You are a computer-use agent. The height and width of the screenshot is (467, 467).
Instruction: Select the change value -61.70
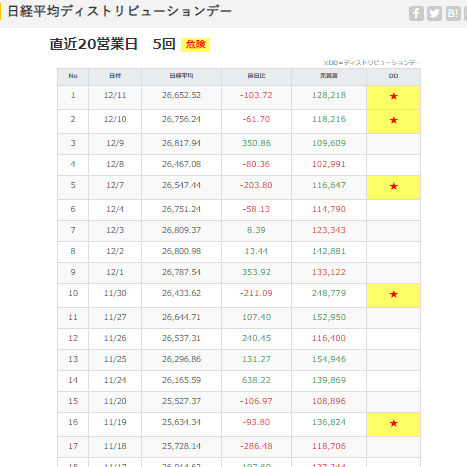256,119
